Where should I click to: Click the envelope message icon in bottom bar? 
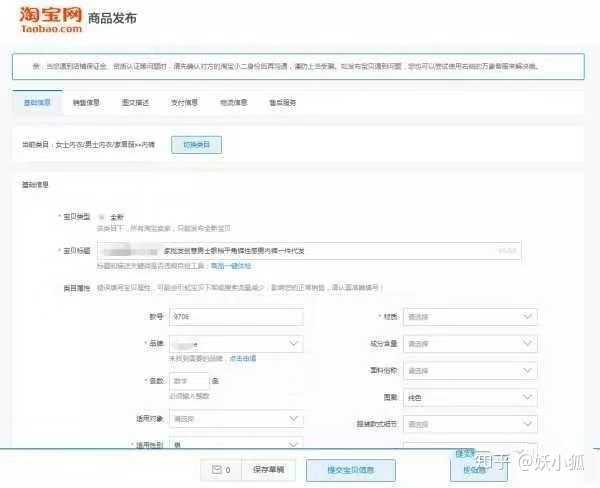218,469
